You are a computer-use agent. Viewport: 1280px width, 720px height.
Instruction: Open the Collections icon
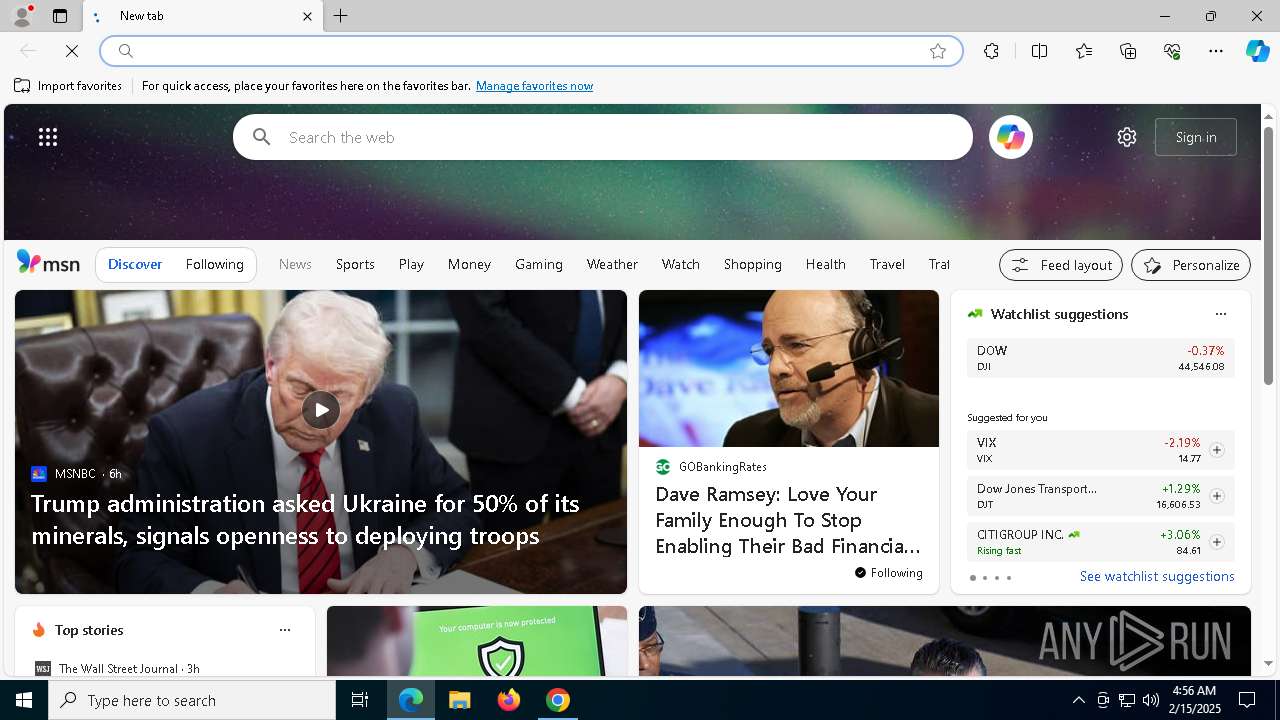click(1128, 51)
